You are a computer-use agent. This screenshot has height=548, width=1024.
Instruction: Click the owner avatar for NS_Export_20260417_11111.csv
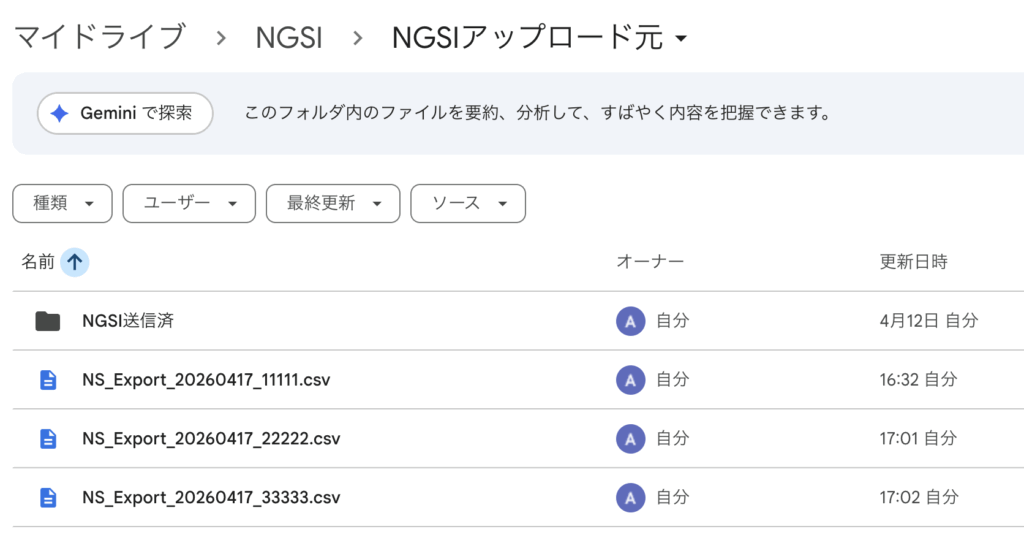point(629,380)
